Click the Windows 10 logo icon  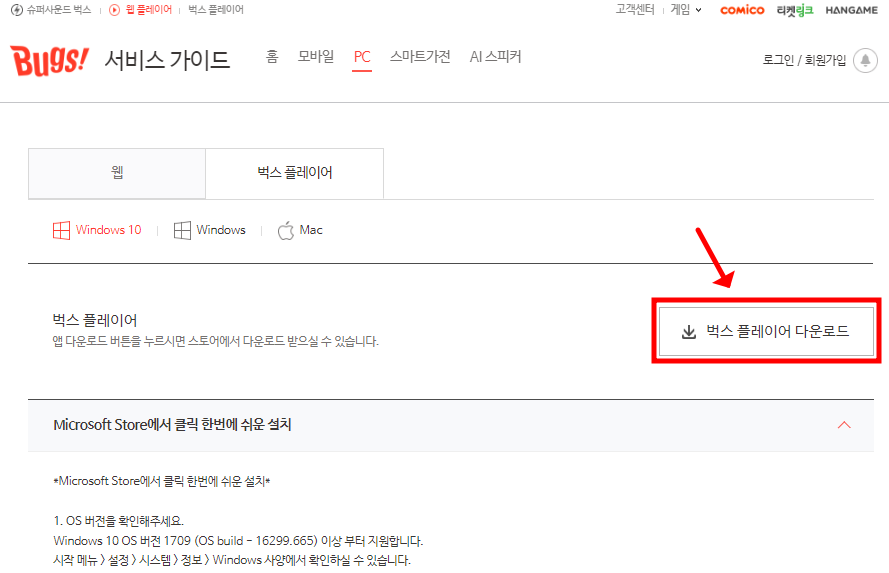(x=61, y=230)
